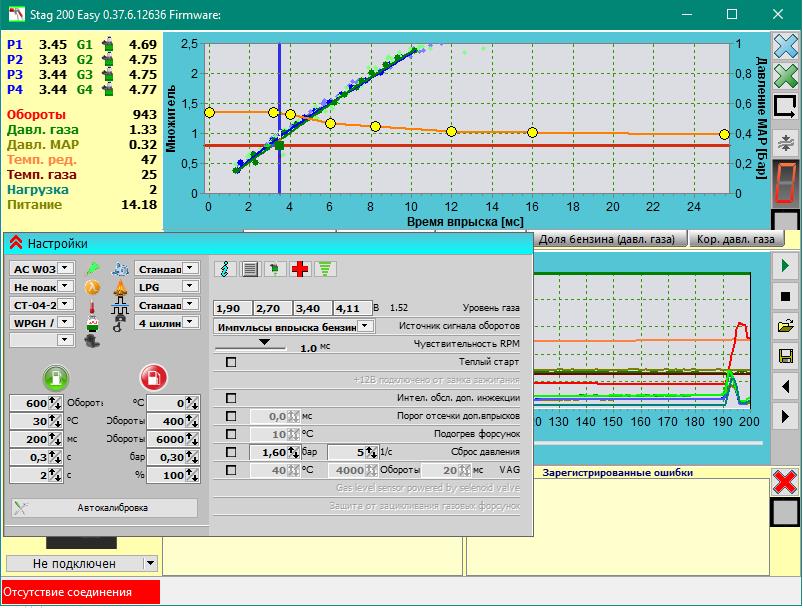The height and width of the screenshot is (608, 803).
Task: Click the green funnel filter icon
Action: (325, 269)
